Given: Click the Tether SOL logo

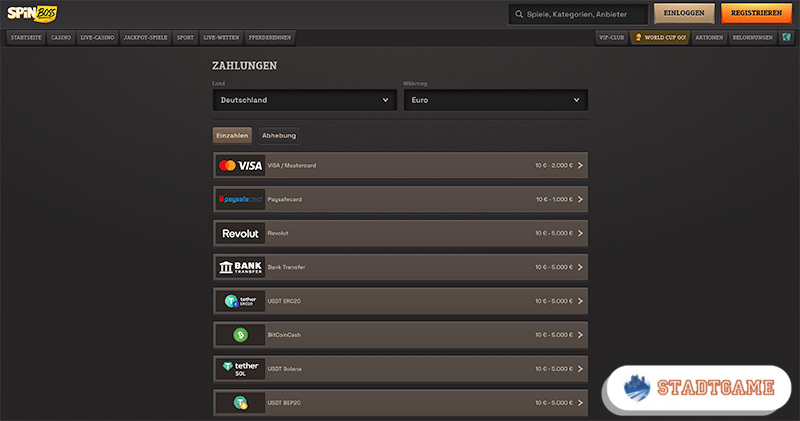Looking at the screenshot, I should pos(240,368).
